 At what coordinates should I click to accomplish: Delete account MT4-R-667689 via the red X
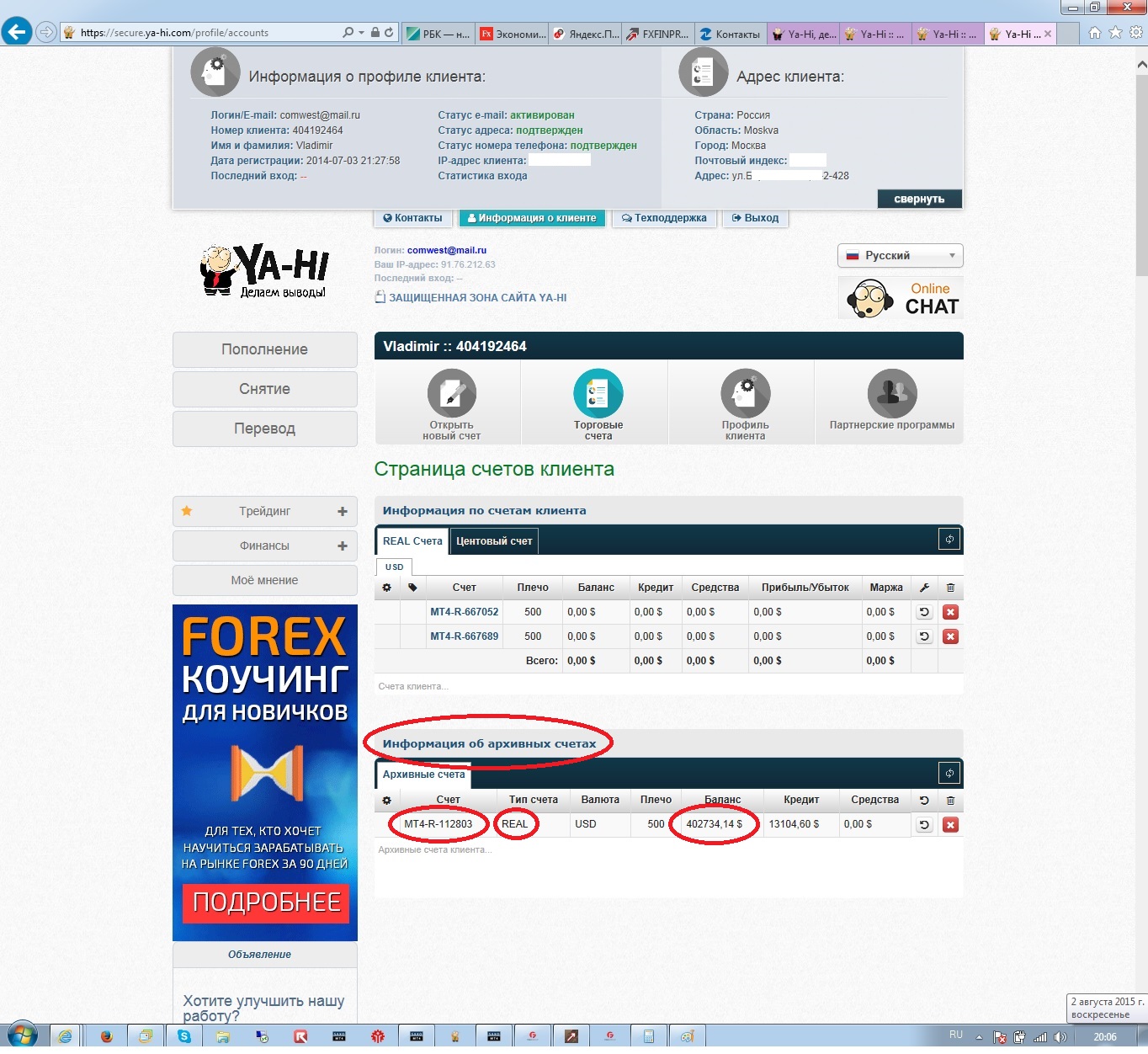(950, 637)
